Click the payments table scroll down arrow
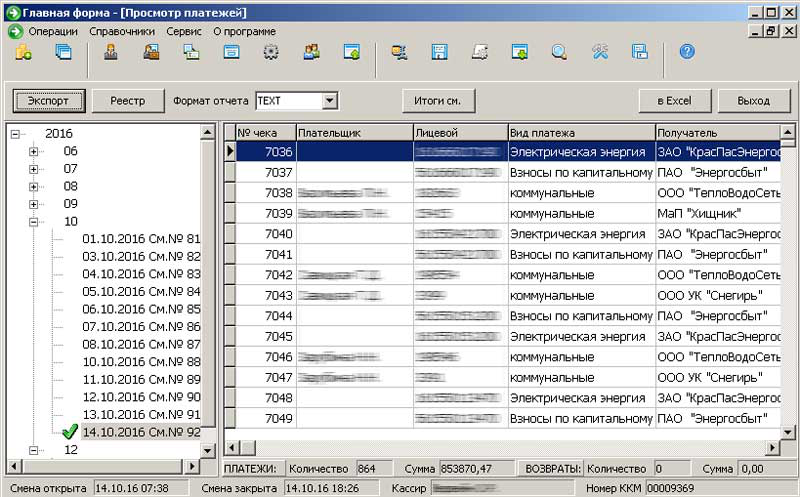This screenshot has width=800, height=497. (788, 433)
